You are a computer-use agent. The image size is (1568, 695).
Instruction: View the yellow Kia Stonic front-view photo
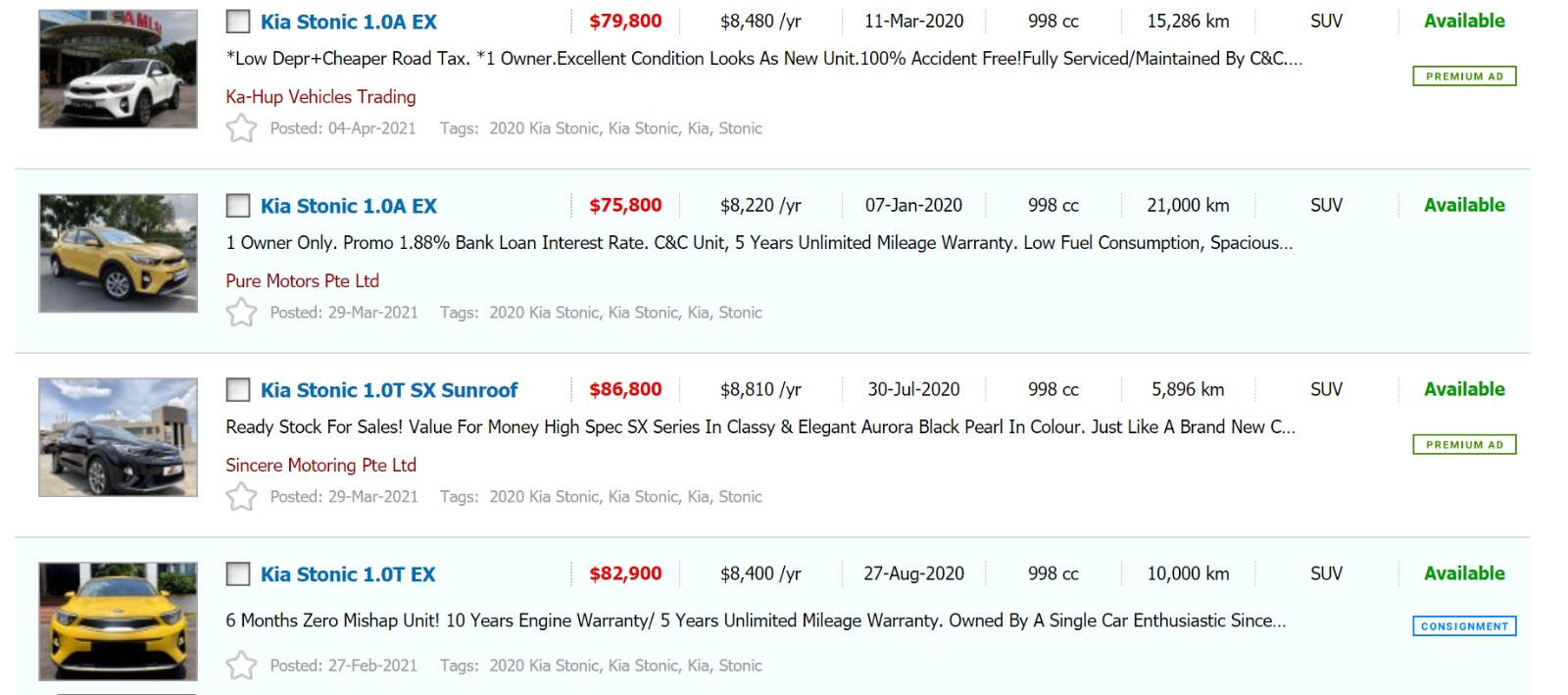pyautogui.click(x=118, y=621)
